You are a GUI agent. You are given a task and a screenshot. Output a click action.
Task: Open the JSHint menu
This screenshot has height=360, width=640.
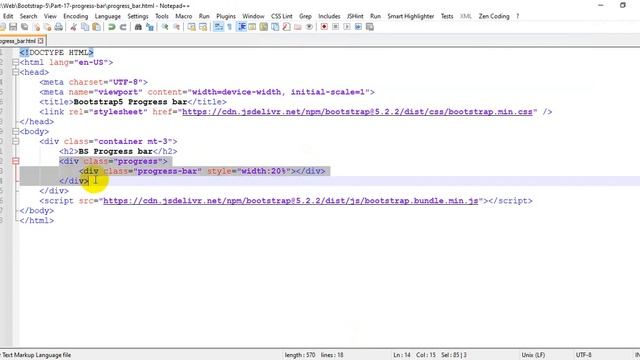point(355,16)
